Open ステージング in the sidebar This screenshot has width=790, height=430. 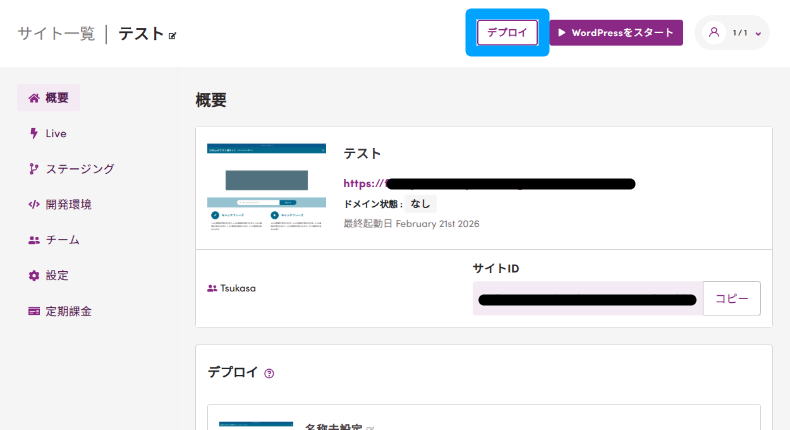tap(71, 169)
